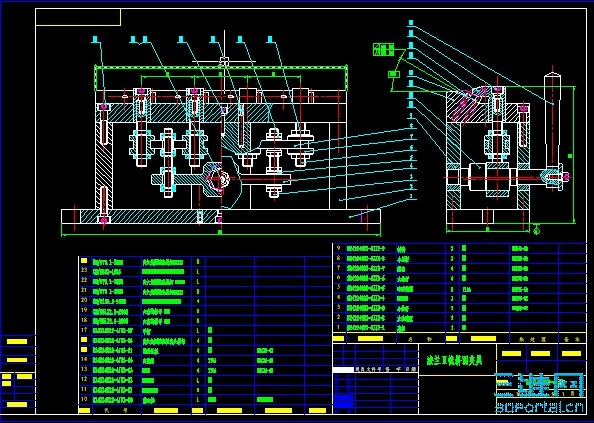Select item number 20 in the parts list
The height and width of the screenshot is (423, 594).
pyautogui.click(x=84, y=300)
